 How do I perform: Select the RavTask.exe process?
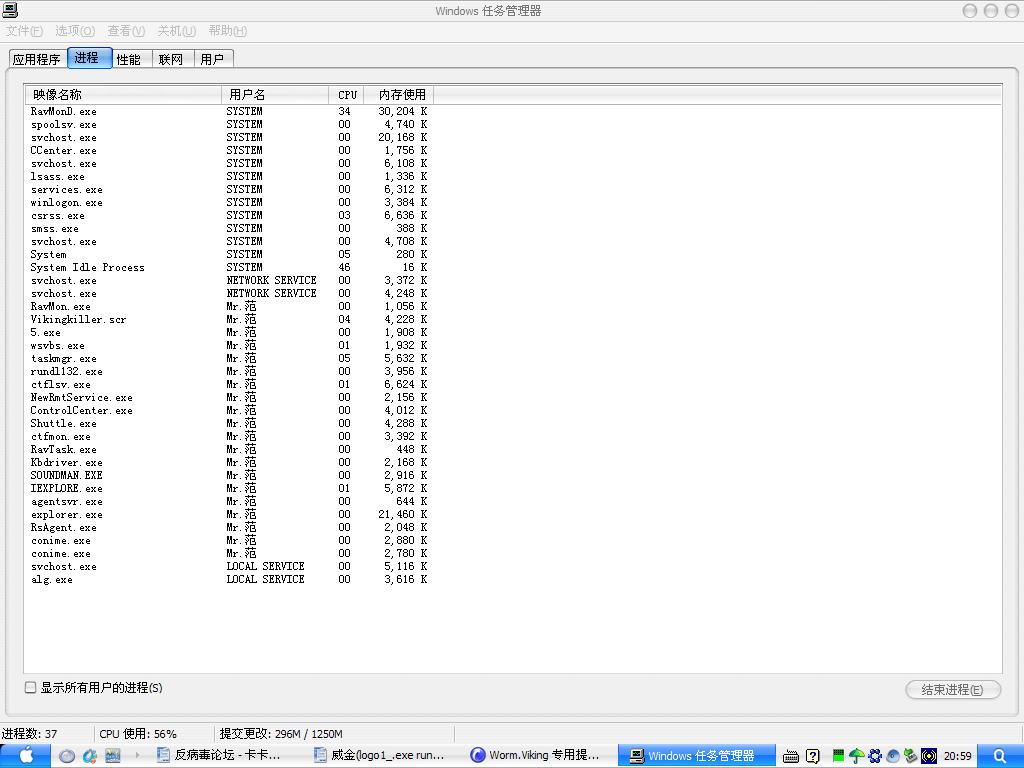click(x=229, y=449)
